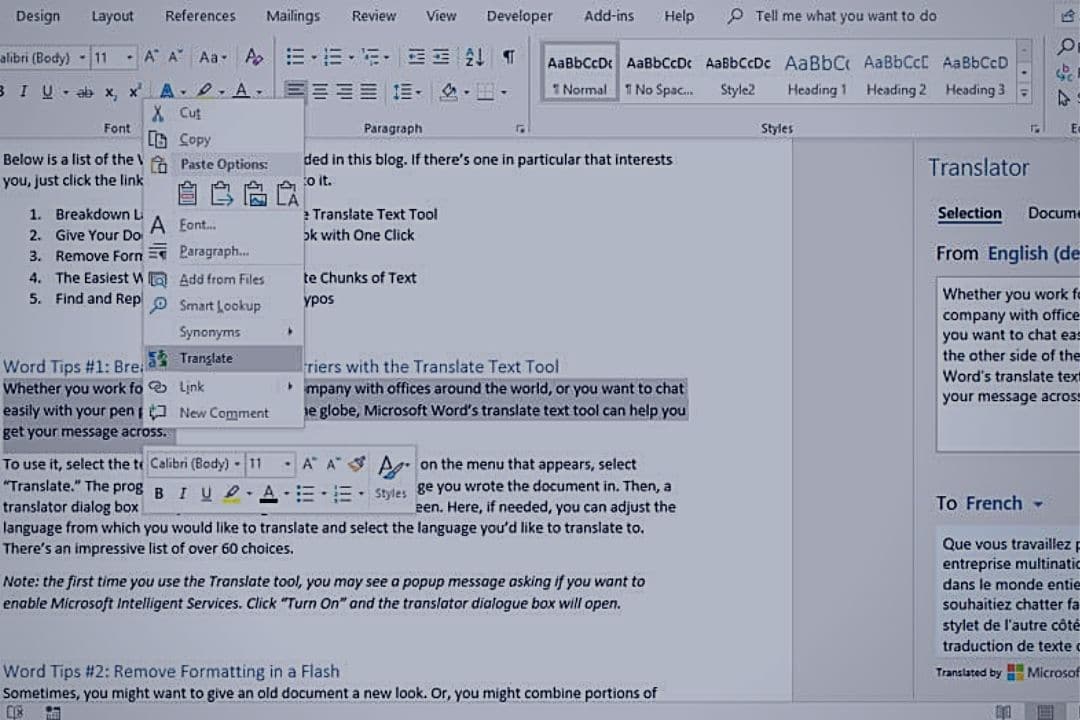
Task: Open the ribbon font size dropdown
Action: [x=129, y=57]
